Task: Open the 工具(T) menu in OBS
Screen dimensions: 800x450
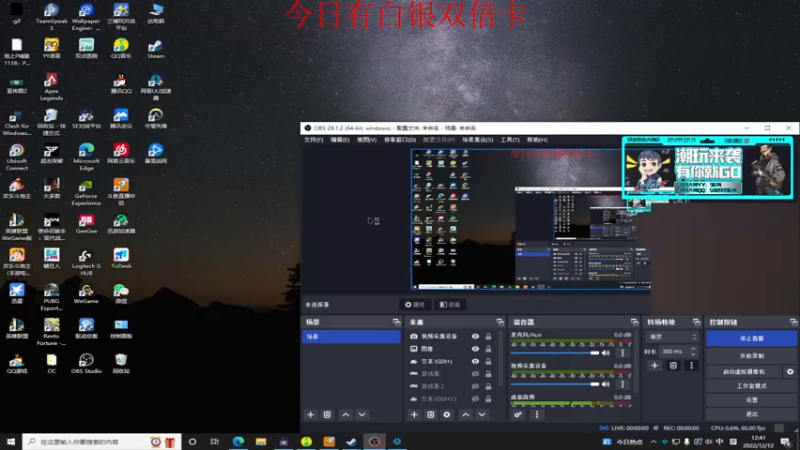Action: click(x=510, y=140)
